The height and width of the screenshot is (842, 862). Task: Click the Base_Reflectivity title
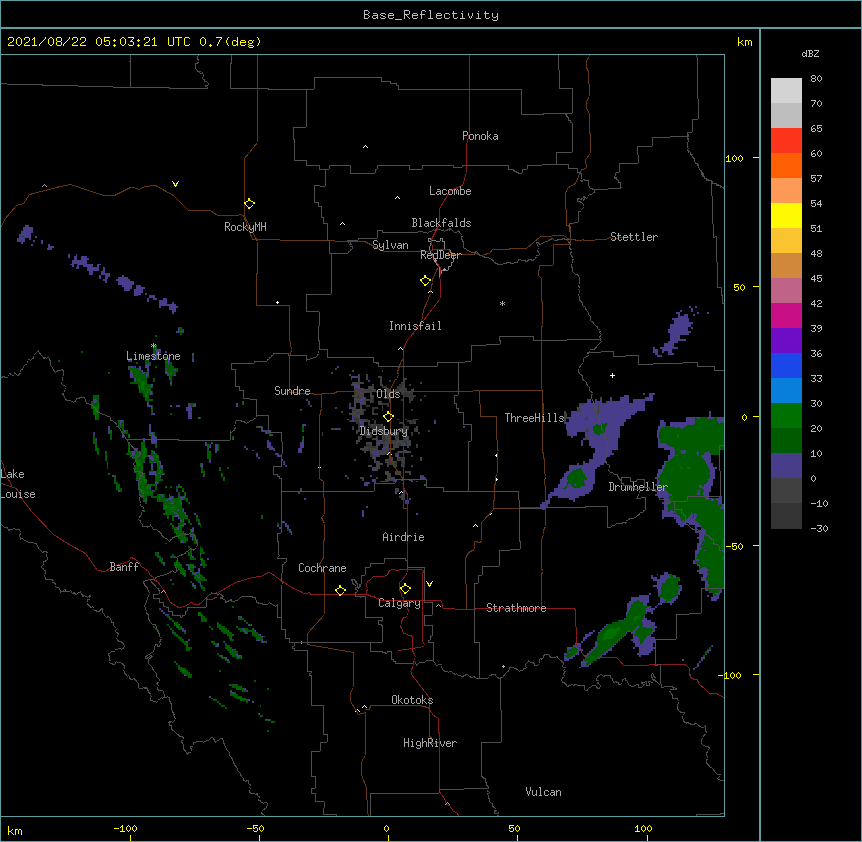pyautogui.click(x=431, y=15)
